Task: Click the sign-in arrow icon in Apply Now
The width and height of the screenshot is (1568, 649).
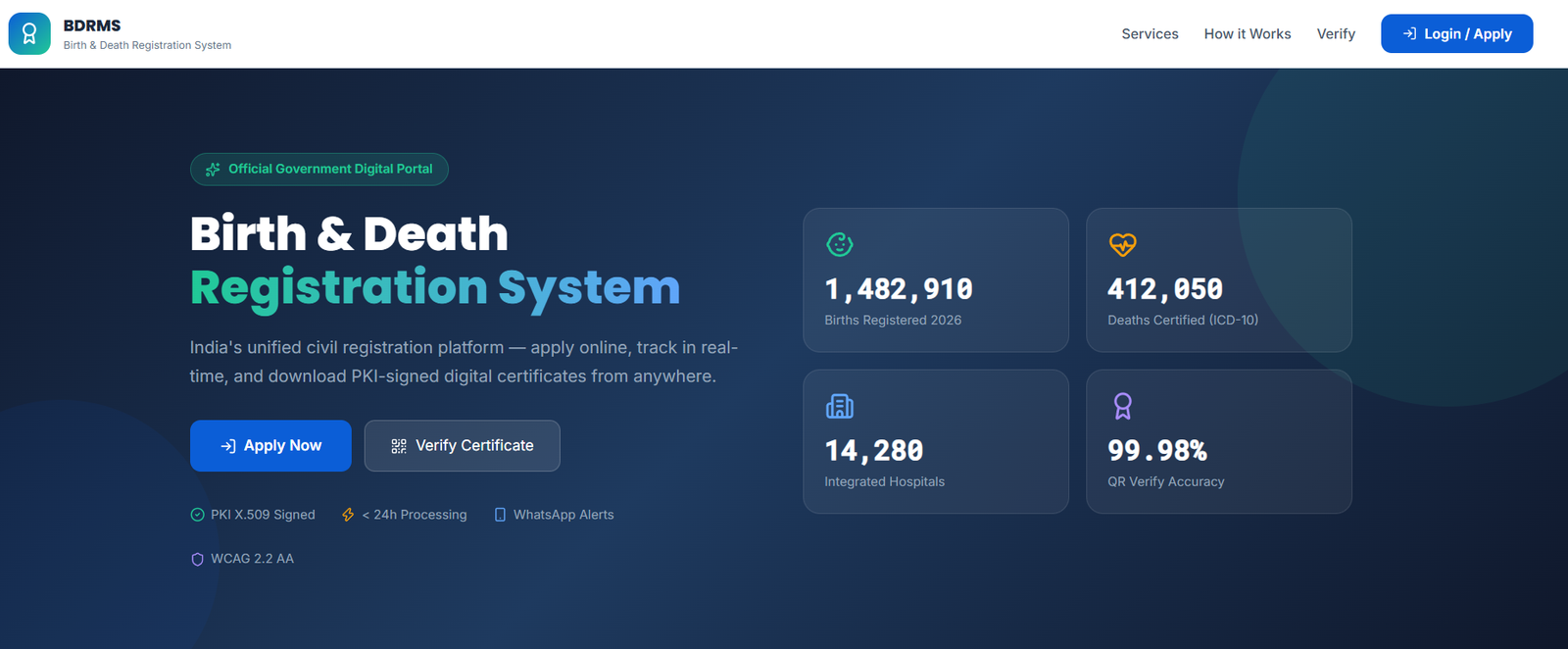Action: 228,446
